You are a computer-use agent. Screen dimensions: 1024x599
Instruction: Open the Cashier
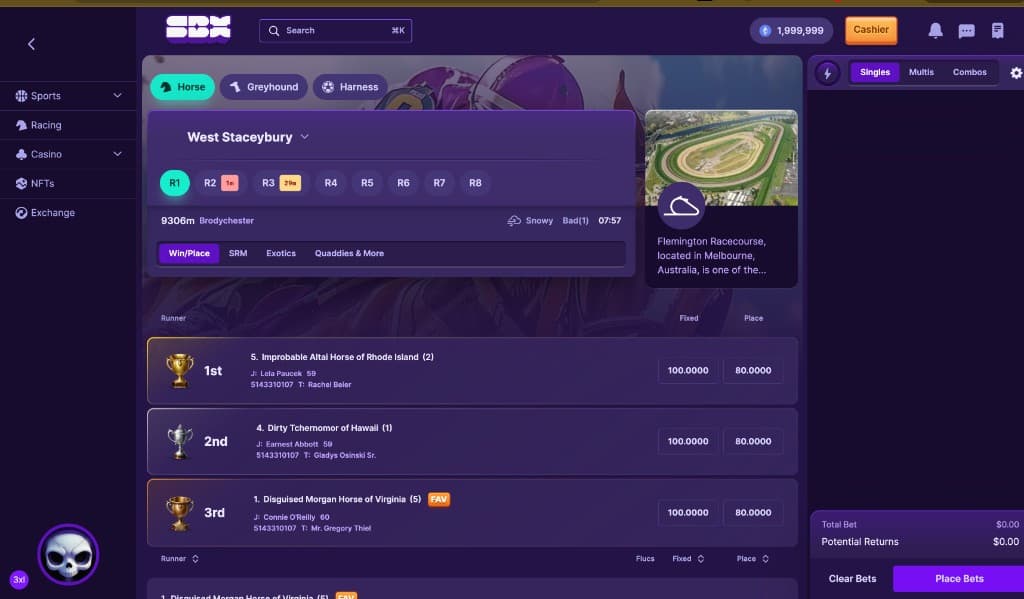point(871,30)
